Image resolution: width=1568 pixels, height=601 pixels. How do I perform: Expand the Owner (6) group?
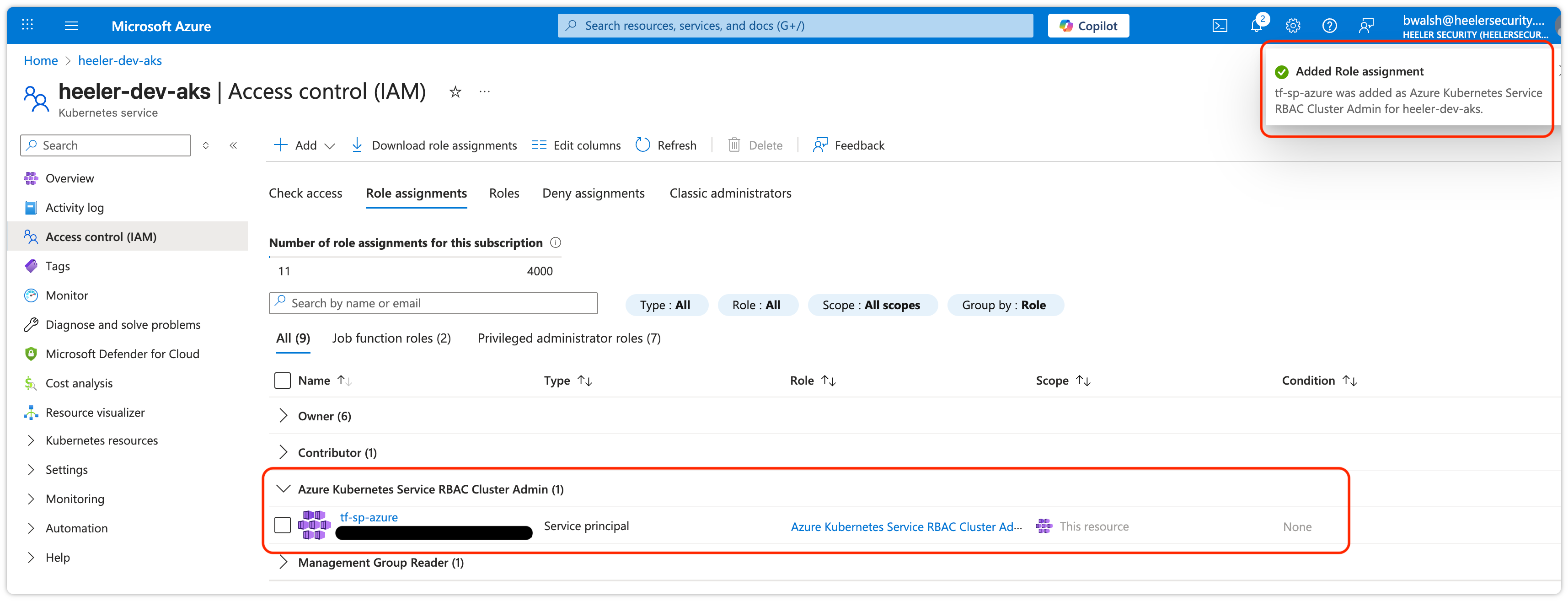pyautogui.click(x=283, y=416)
